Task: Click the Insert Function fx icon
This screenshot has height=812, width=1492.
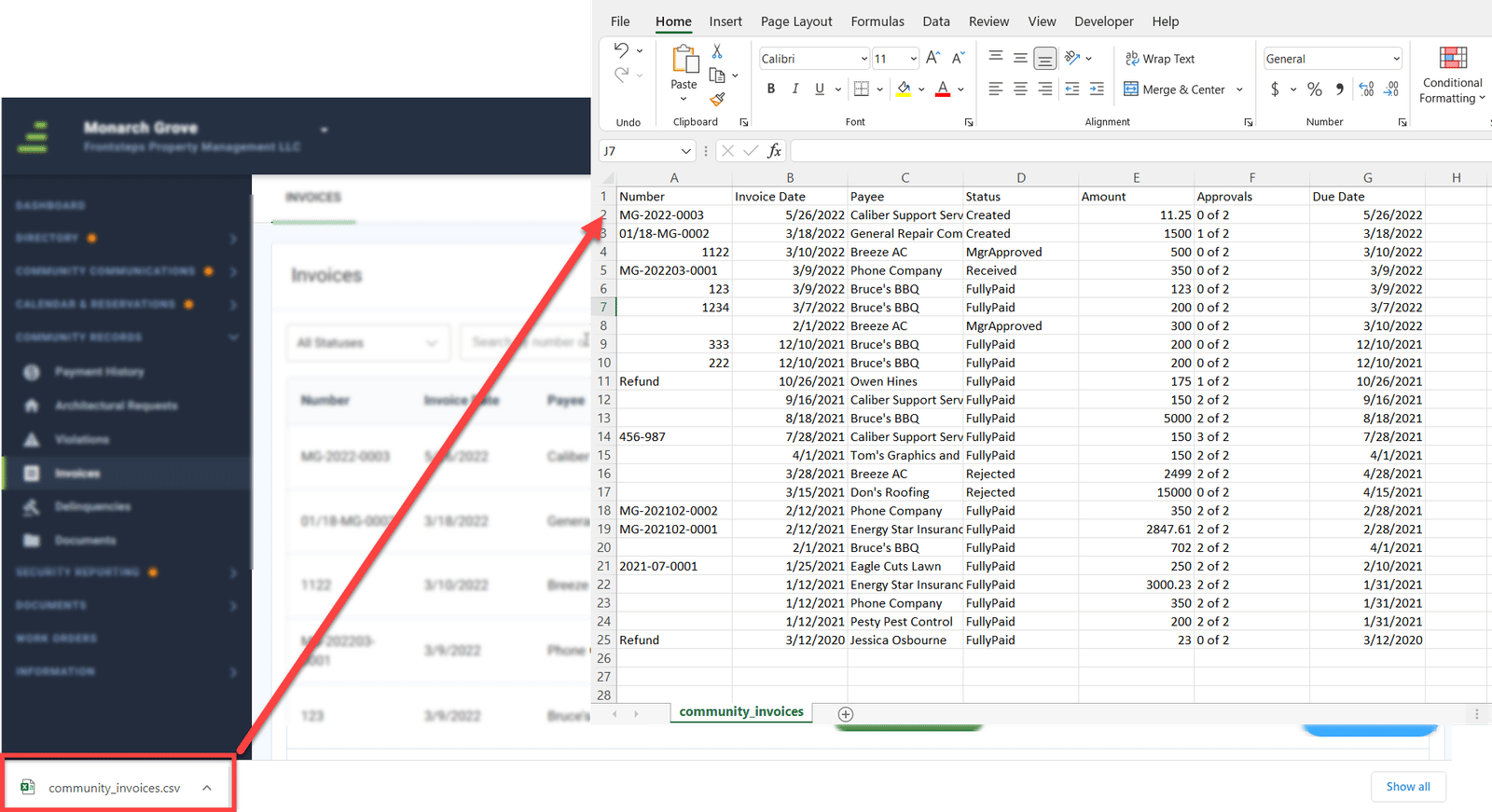Action: point(775,151)
